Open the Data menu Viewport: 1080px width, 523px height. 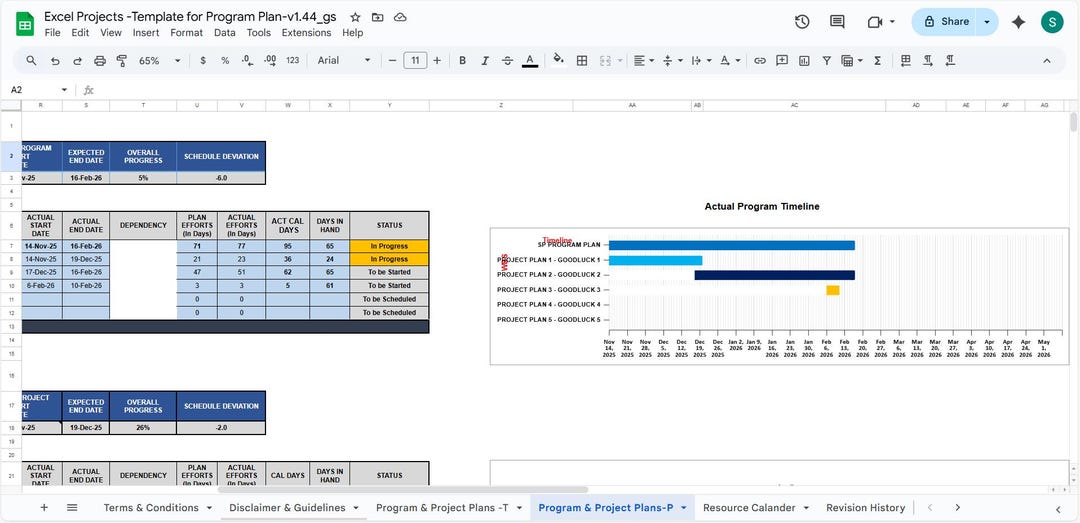point(225,32)
